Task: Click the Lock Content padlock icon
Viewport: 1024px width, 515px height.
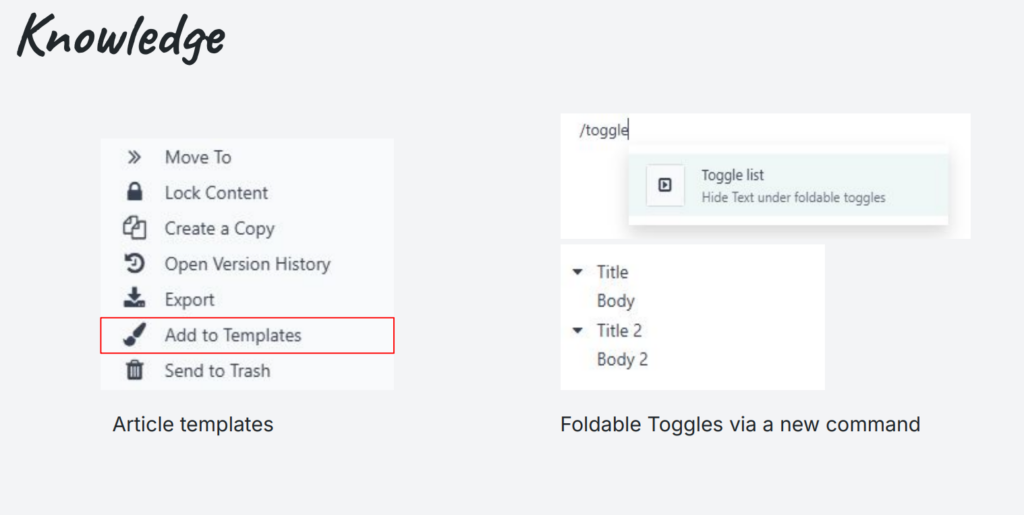Action: [134, 193]
